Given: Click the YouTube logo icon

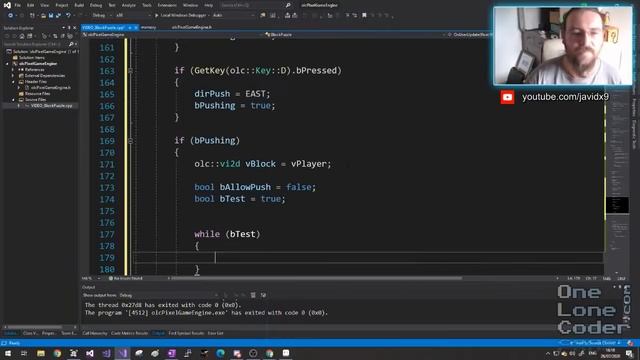Looking at the screenshot, I should point(507,98).
